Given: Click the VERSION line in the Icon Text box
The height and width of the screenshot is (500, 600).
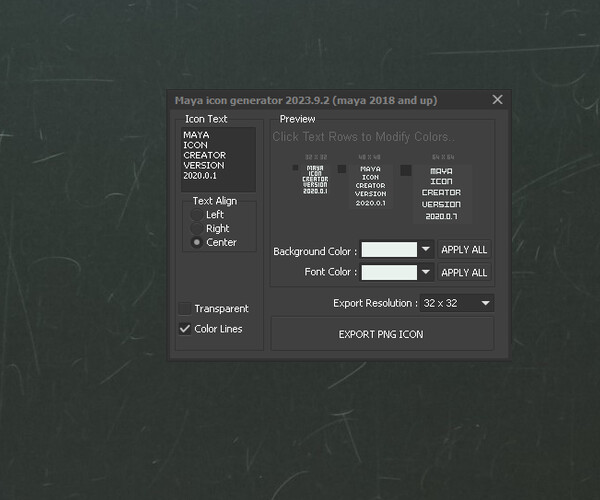Looking at the screenshot, I should (204, 165).
